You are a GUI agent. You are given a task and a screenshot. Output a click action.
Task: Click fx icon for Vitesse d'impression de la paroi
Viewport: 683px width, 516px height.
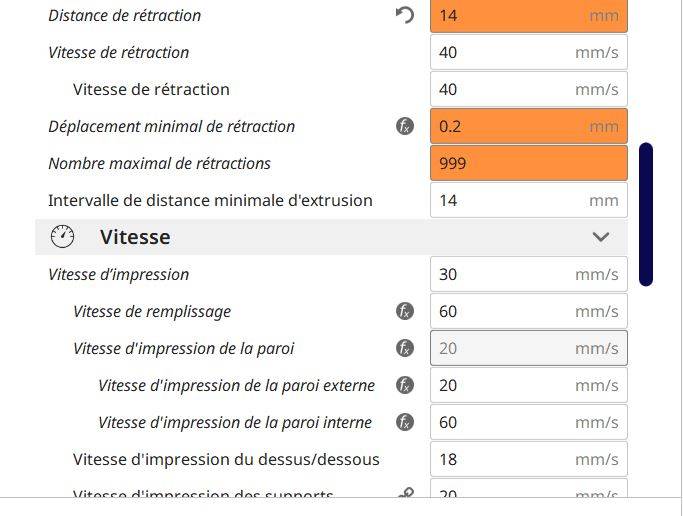pos(405,348)
